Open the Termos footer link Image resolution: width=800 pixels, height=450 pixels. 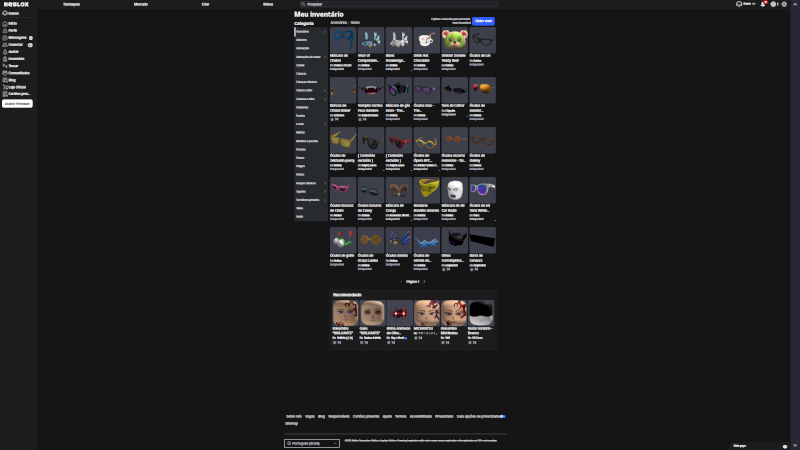tap(401, 416)
